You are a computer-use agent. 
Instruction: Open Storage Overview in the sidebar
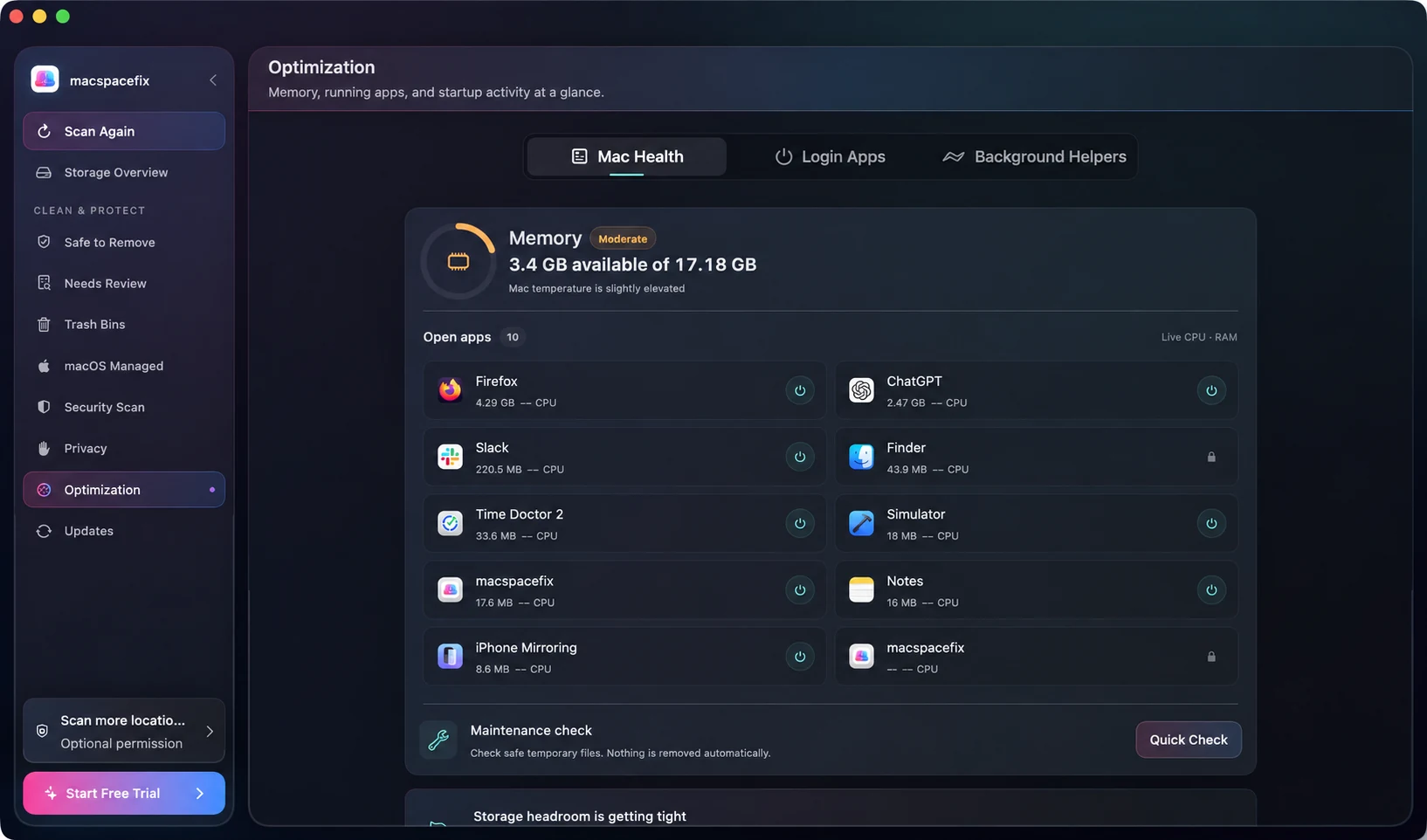124,173
